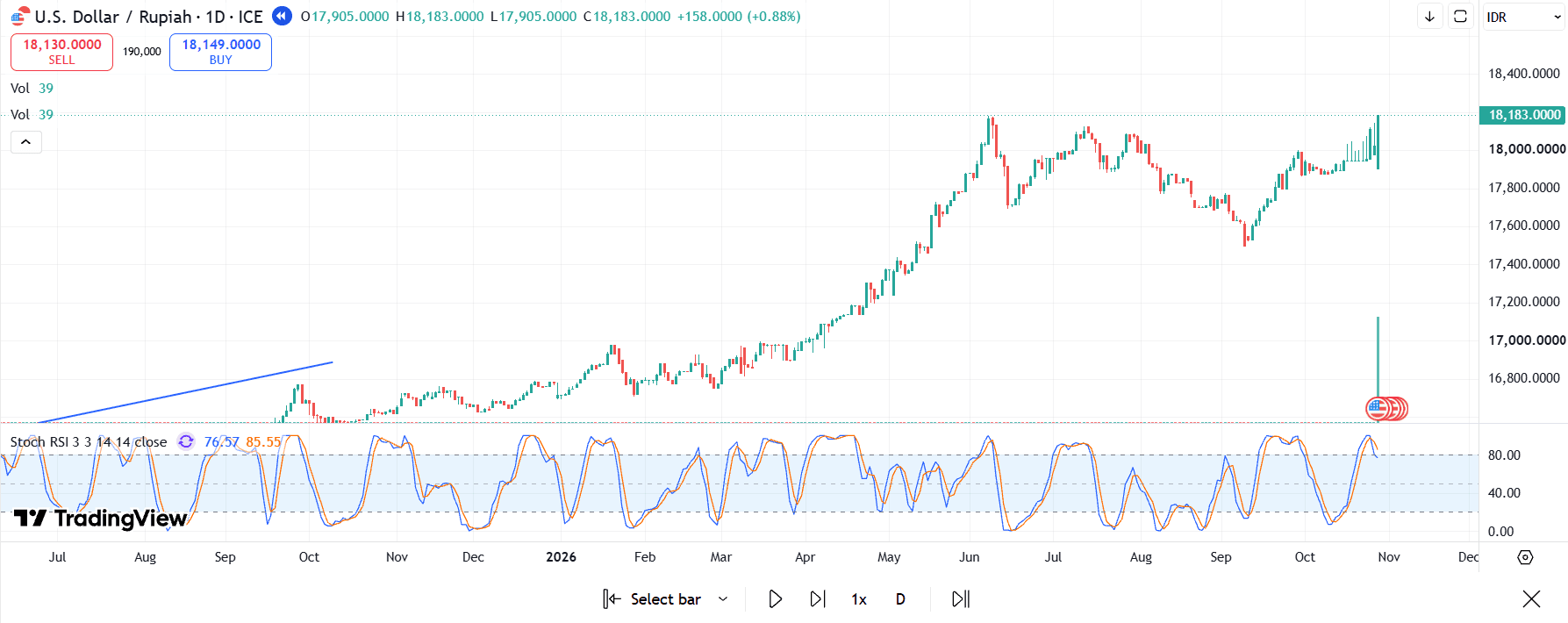This screenshot has height=623, width=1568.
Task: Change the 1x replay speed
Action: click(859, 599)
